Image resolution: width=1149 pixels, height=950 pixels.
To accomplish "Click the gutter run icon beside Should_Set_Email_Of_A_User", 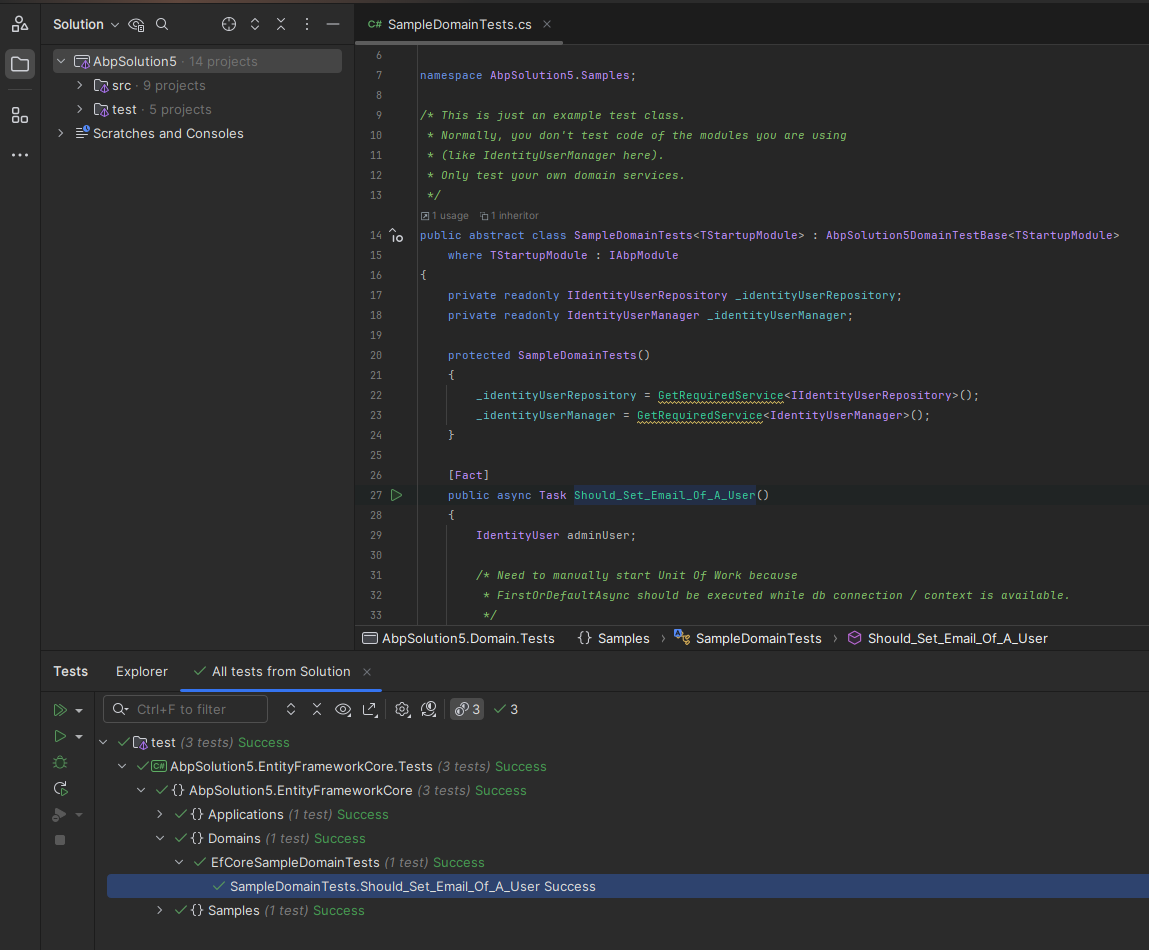I will pos(397,495).
